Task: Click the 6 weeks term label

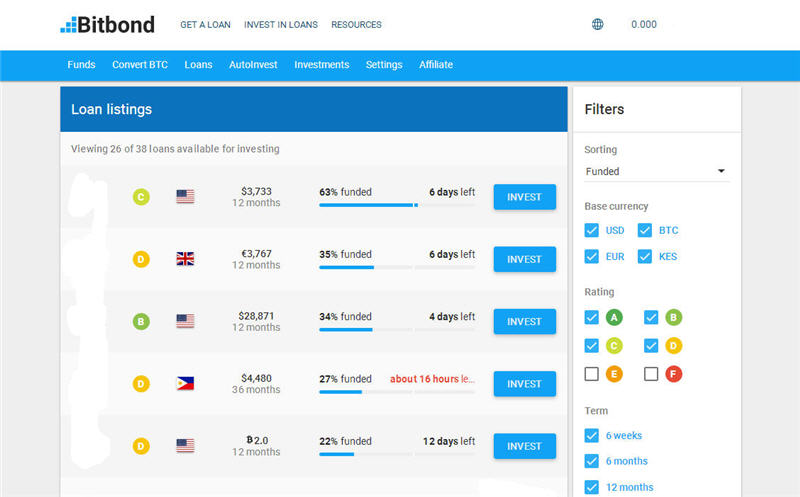Action: (623, 435)
